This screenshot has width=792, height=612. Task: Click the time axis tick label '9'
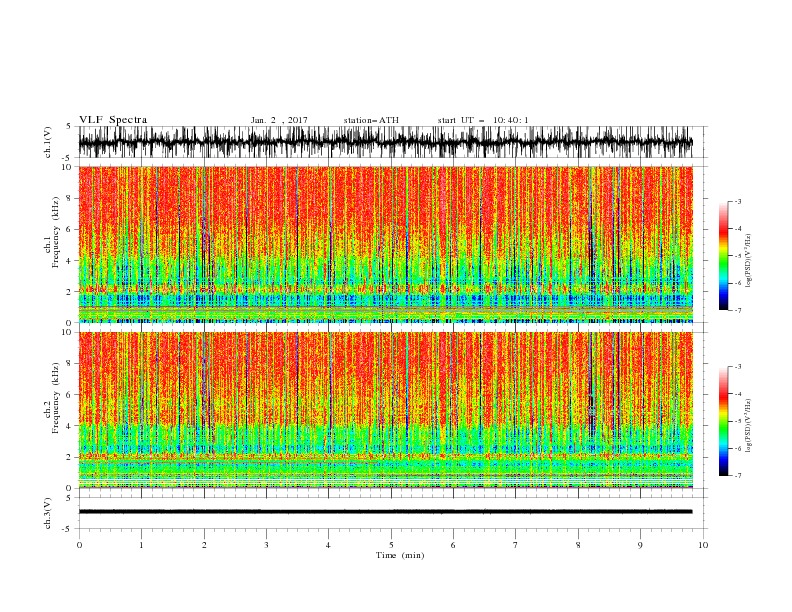click(x=640, y=545)
